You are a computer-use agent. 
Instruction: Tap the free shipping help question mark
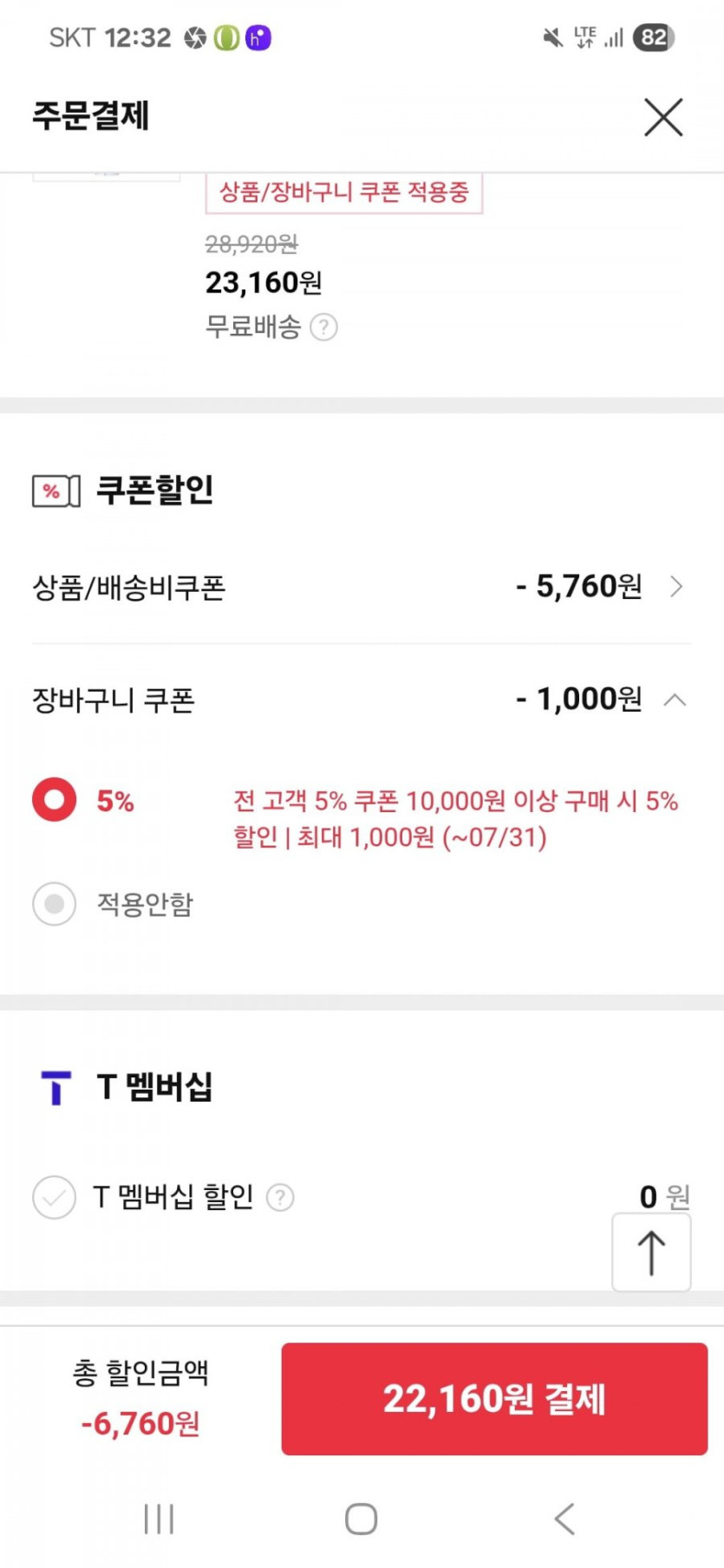(323, 328)
